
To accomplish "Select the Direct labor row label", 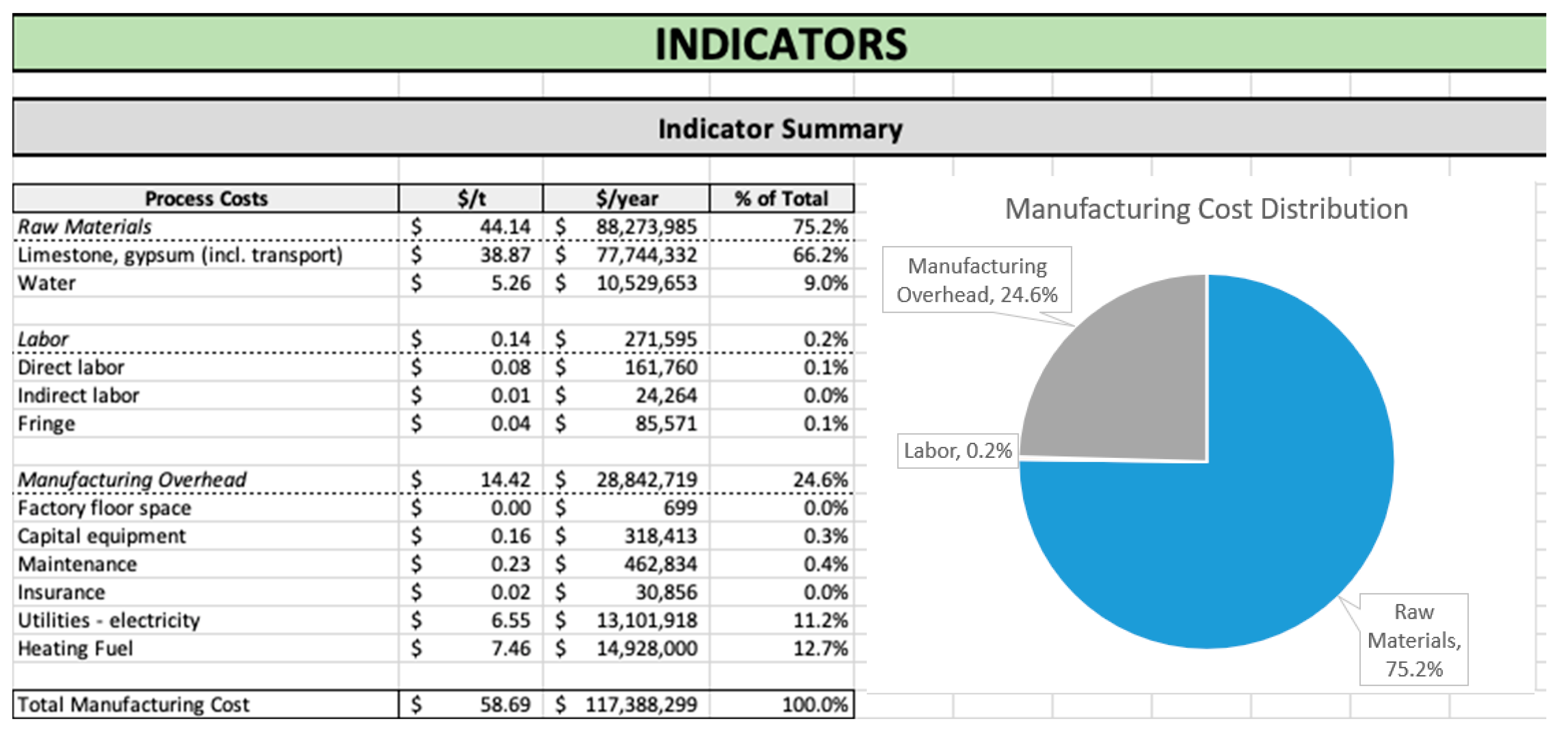I will coord(71,367).
